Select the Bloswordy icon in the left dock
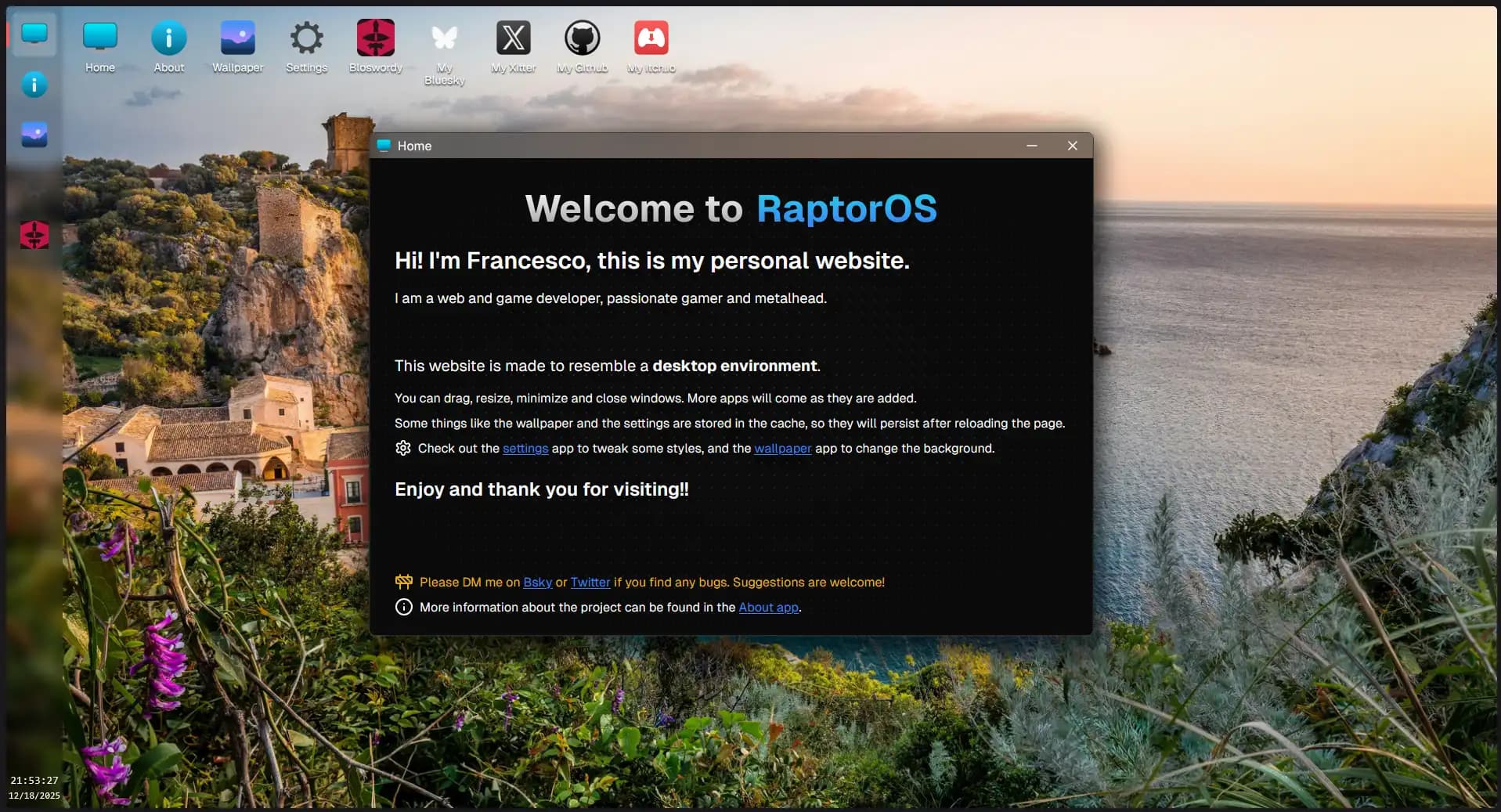 click(34, 235)
